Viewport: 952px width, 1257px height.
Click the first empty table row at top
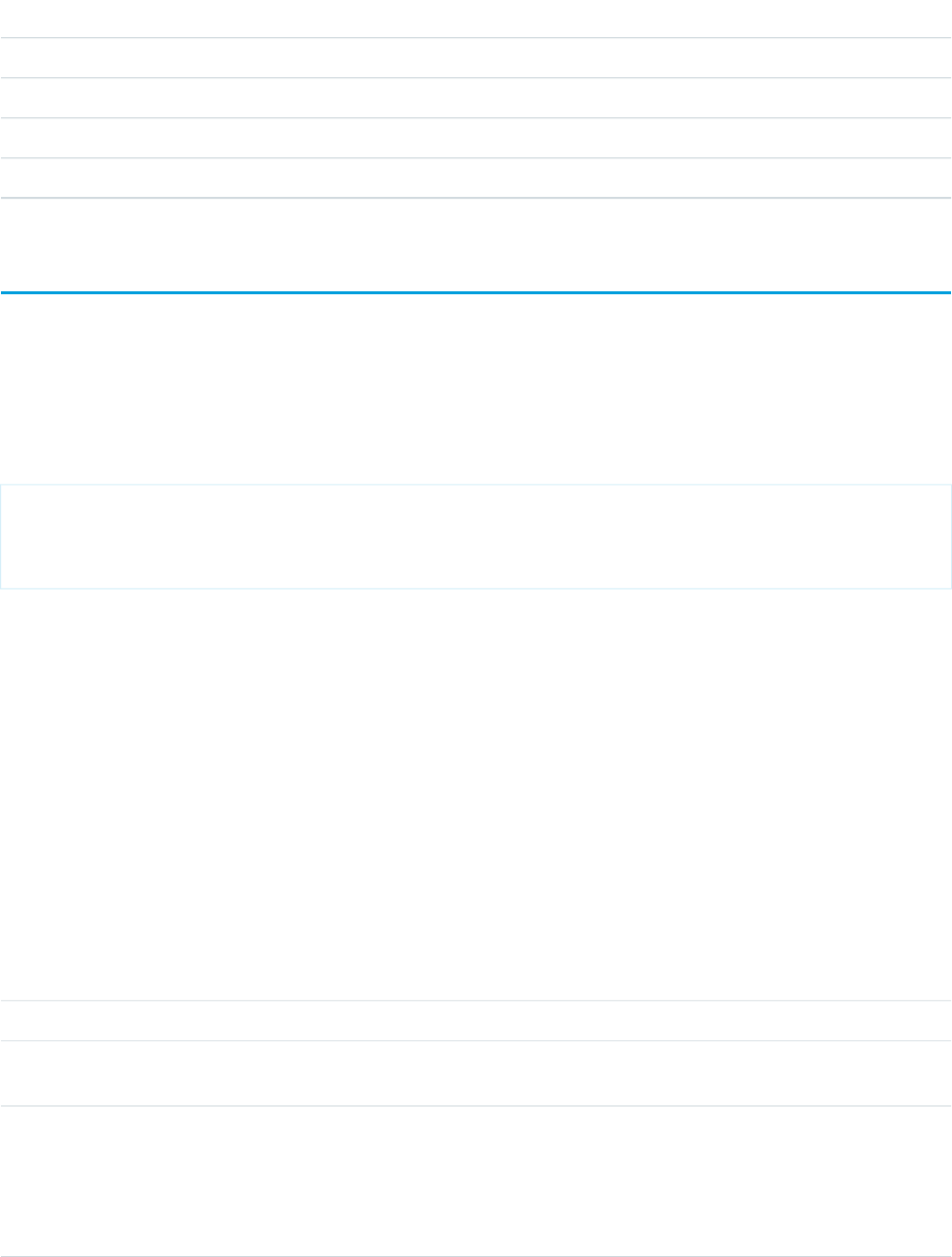pos(475,20)
